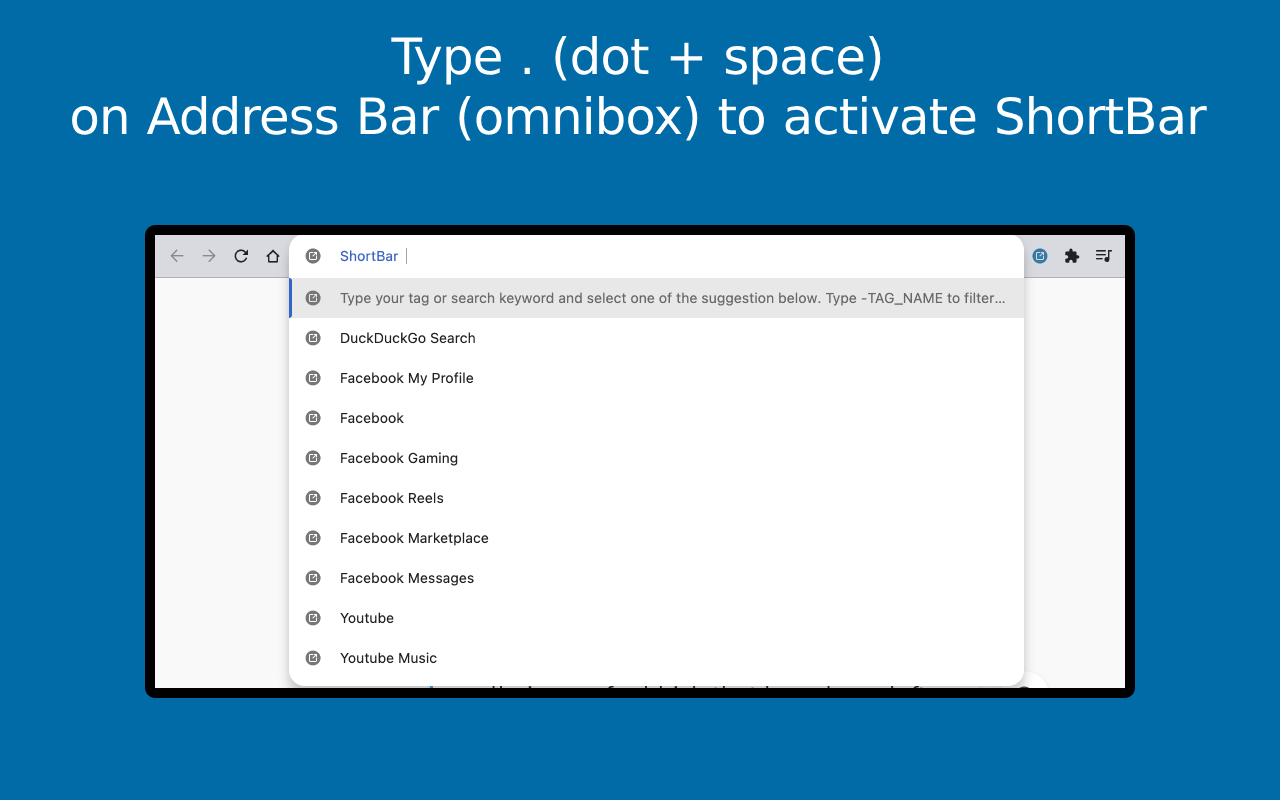Open the Facebook Reels suggestion
The image size is (1280, 800).
coord(656,498)
